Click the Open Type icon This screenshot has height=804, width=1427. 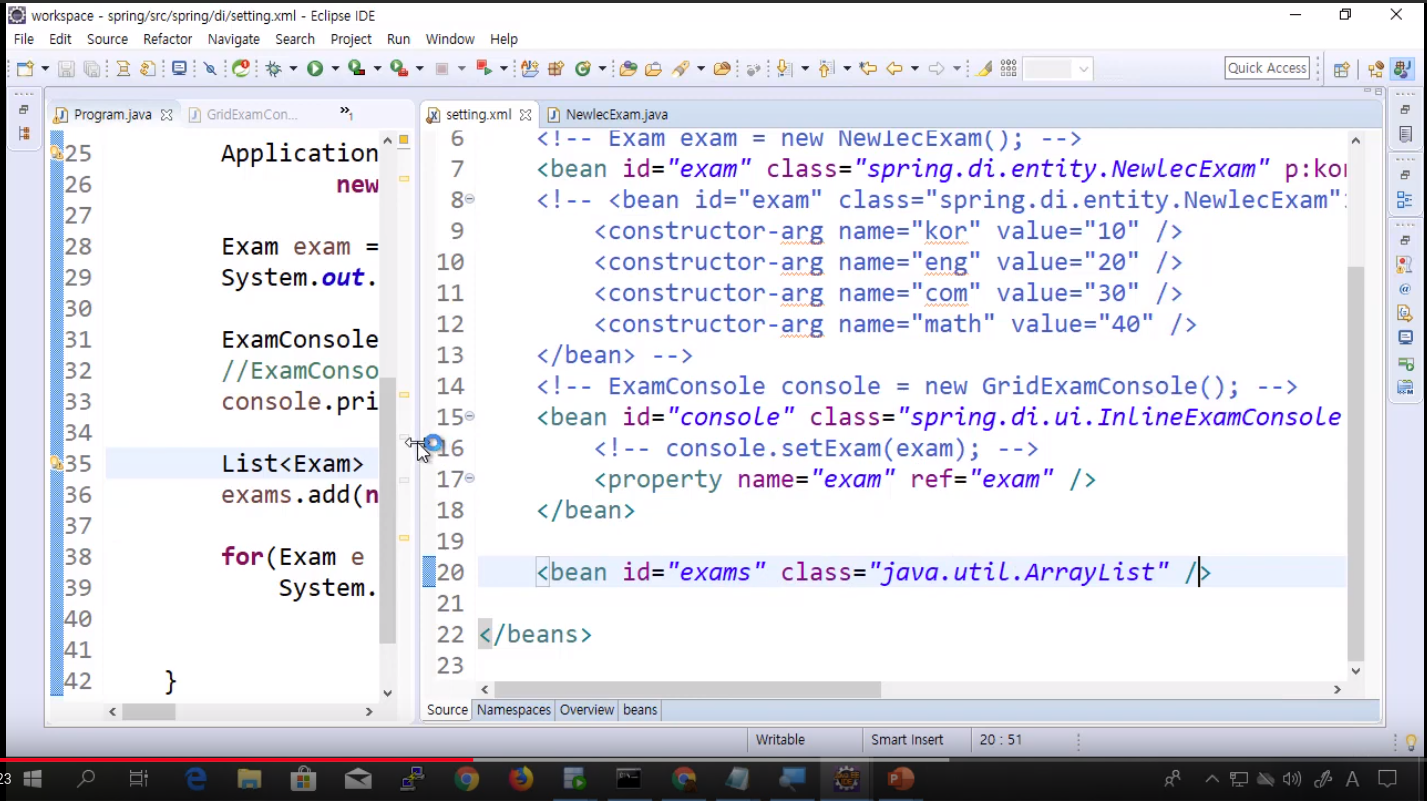pyautogui.click(x=629, y=69)
